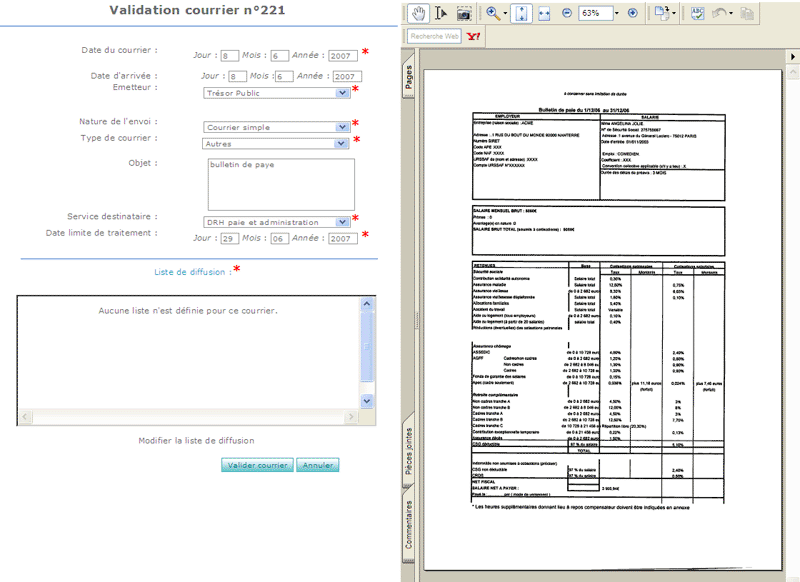Image resolution: width=800 pixels, height=582 pixels.
Task: Click the Aucune liste n'est définie message
Action: click(x=188, y=311)
